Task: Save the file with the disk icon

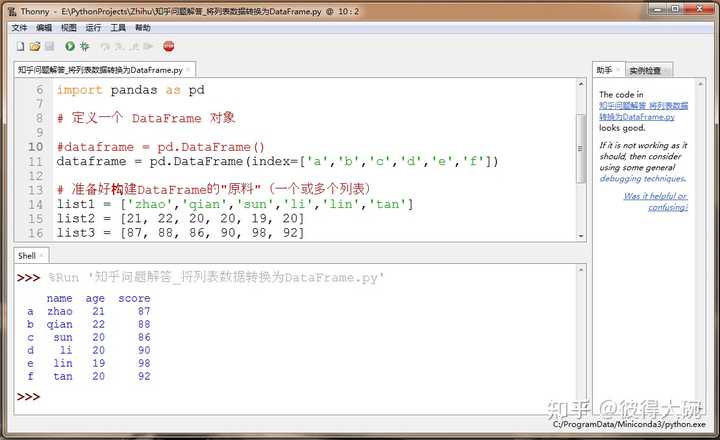Action: (50, 46)
